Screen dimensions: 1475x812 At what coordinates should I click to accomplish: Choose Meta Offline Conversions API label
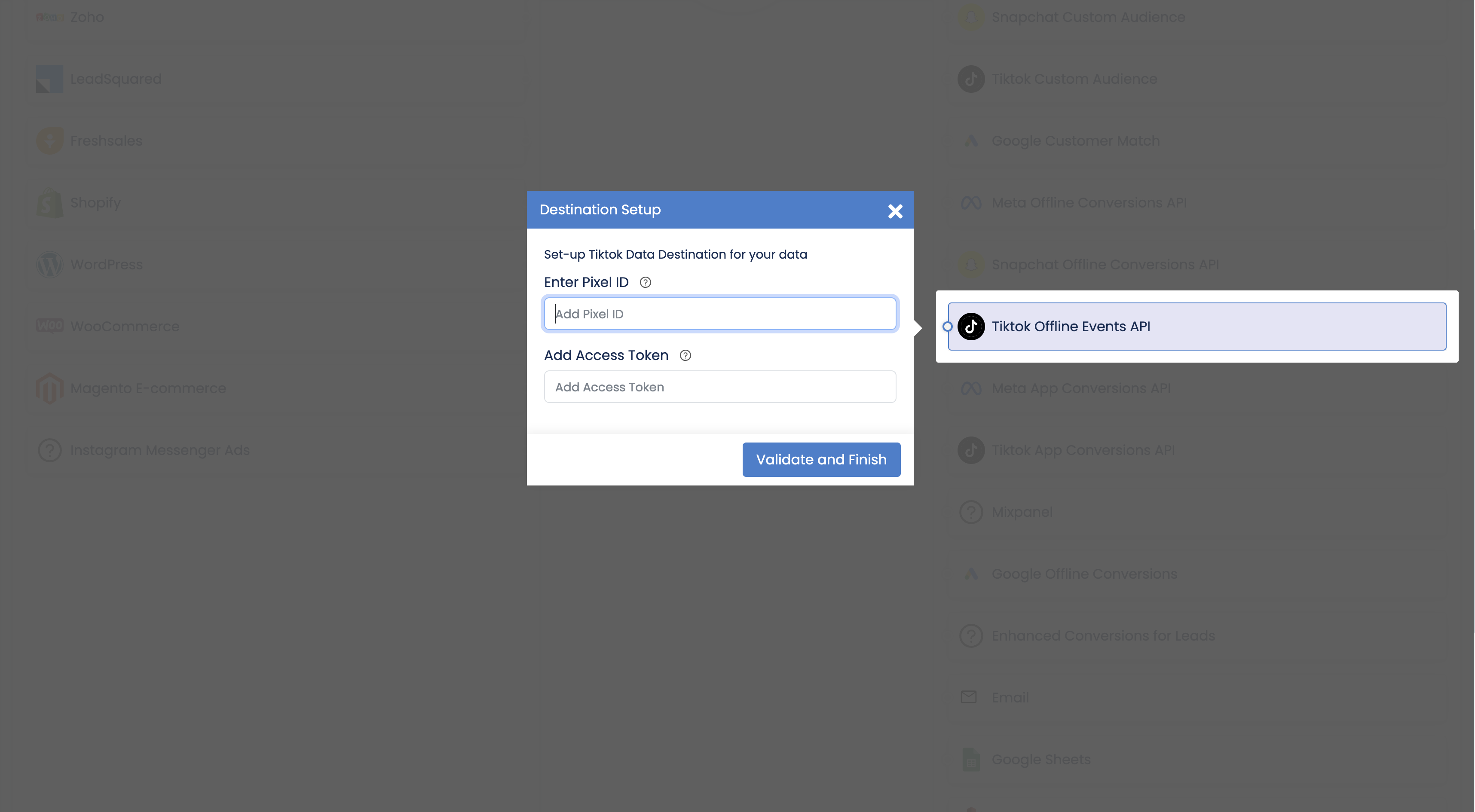1089,203
